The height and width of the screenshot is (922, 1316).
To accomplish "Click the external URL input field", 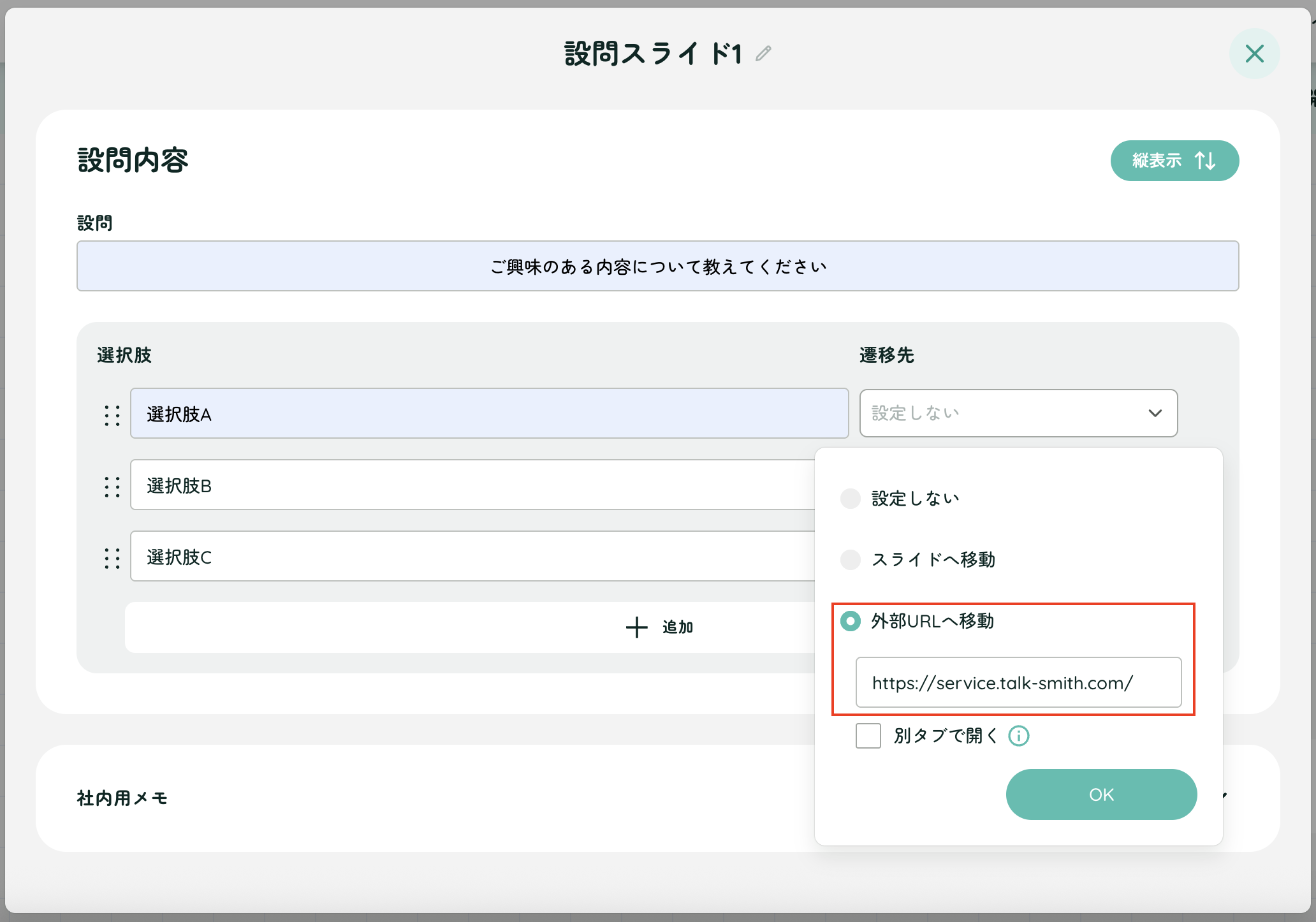I will pyautogui.click(x=1018, y=682).
